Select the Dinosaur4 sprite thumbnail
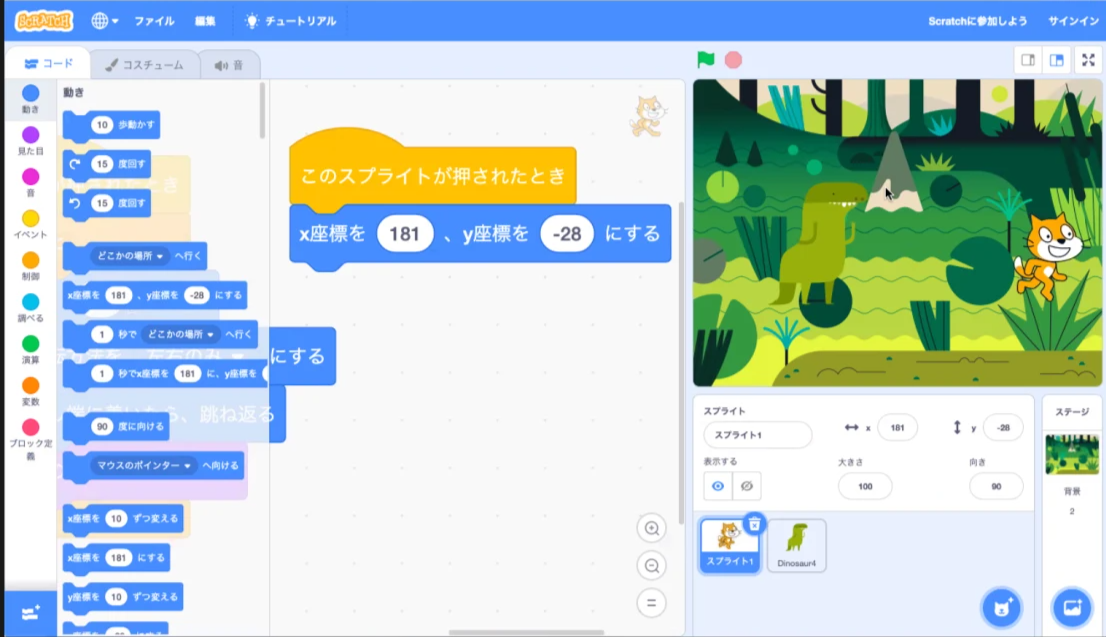Viewport: 1106px width, 637px height. [796, 545]
